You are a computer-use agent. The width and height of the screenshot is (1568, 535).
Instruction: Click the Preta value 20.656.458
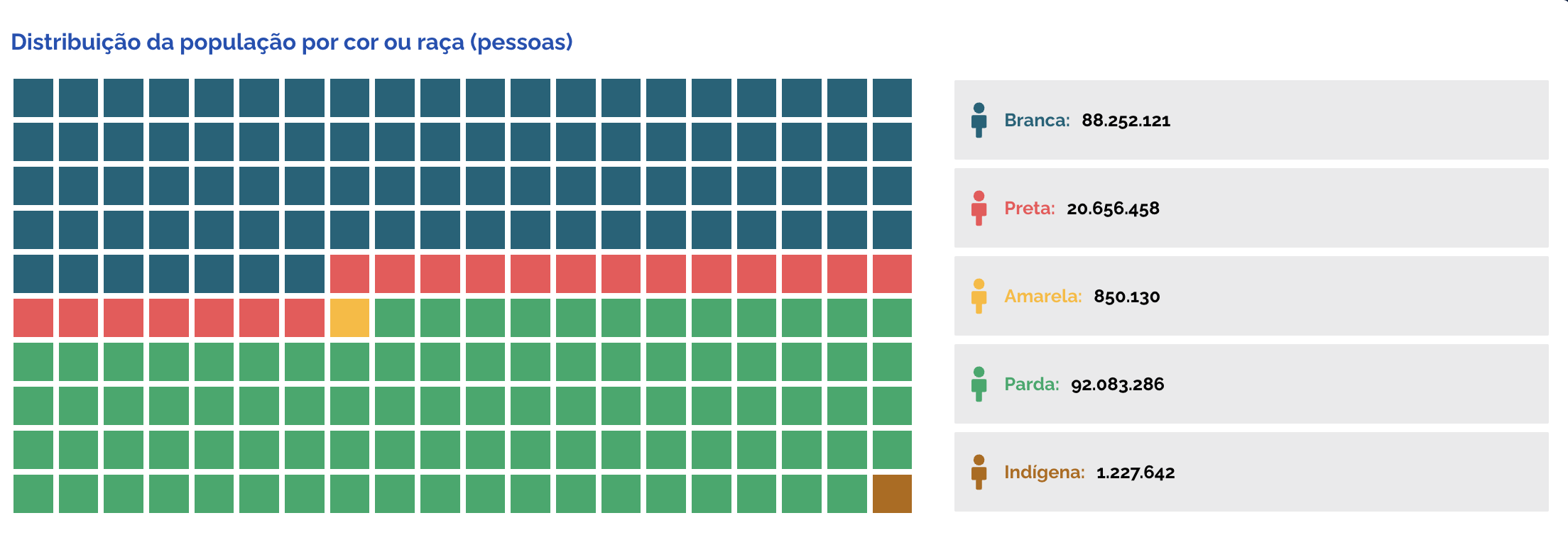coord(1113,209)
